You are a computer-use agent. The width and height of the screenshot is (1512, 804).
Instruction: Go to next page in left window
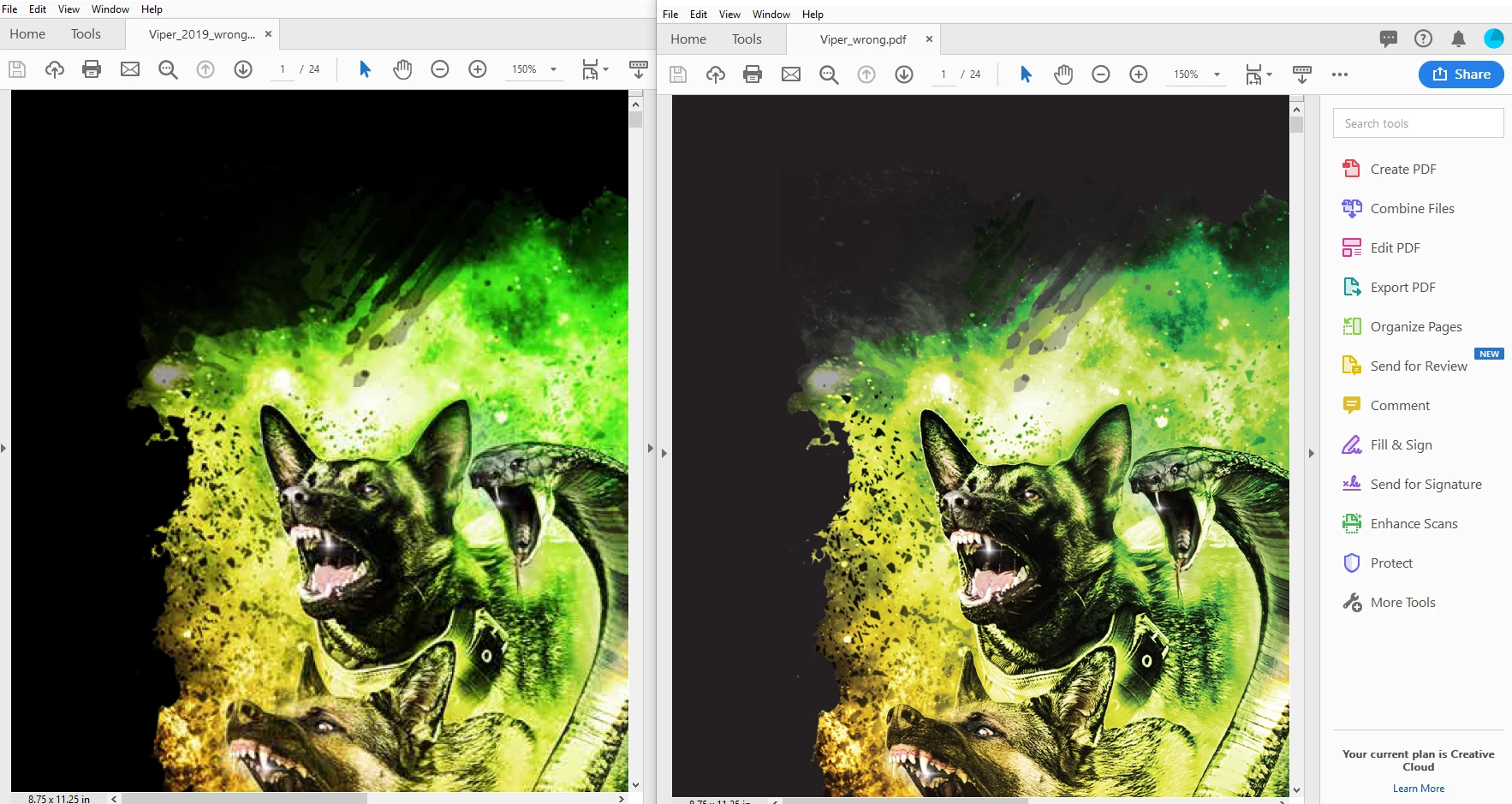coord(243,69)
